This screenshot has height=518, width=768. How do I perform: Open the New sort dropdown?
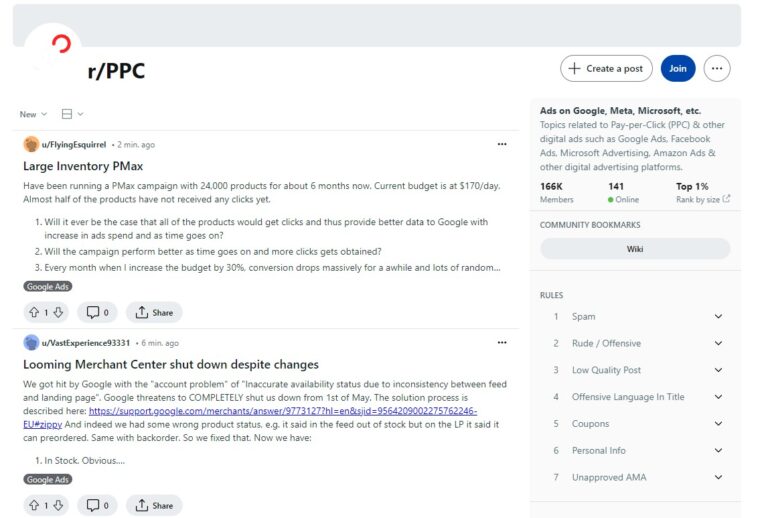point(33,114)
